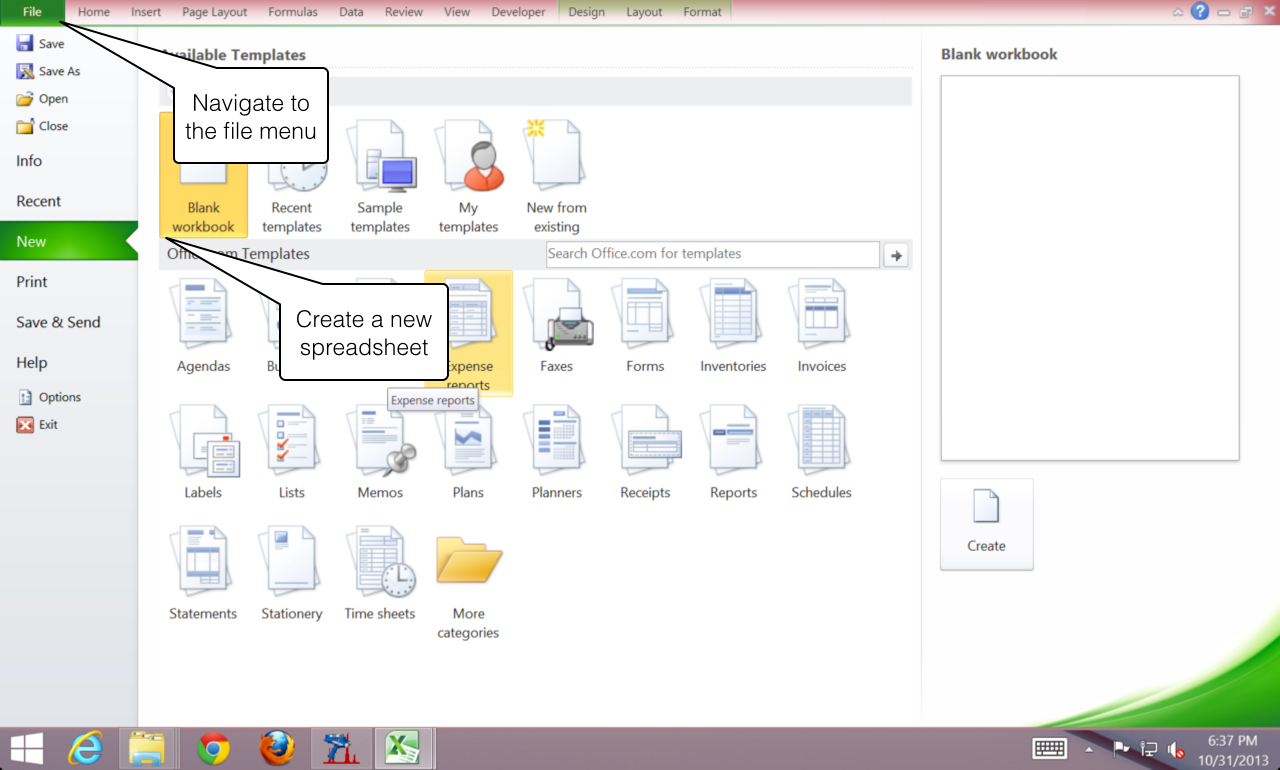
Task: Open the More categories folder
Action: pos(468,565)
